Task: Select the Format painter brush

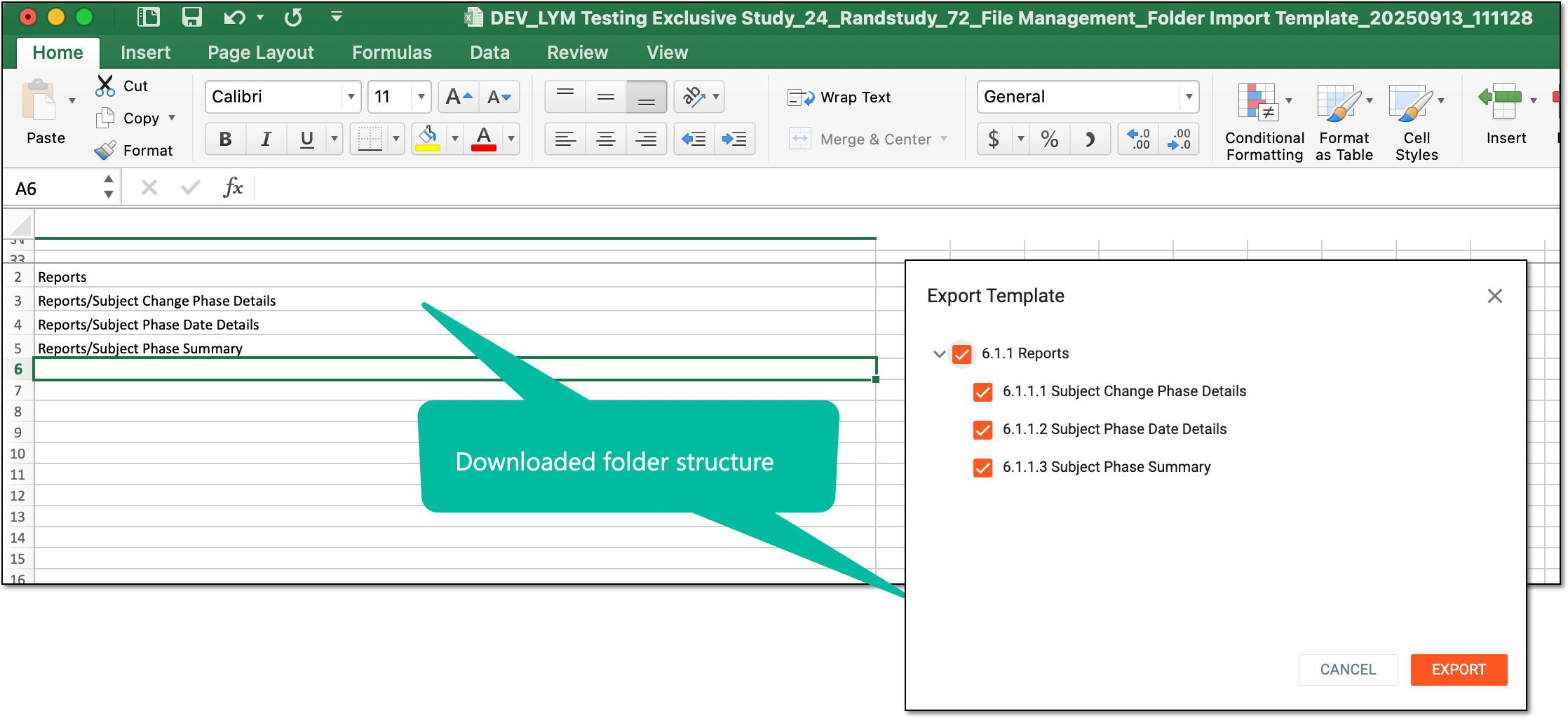Action: point(105,150)
